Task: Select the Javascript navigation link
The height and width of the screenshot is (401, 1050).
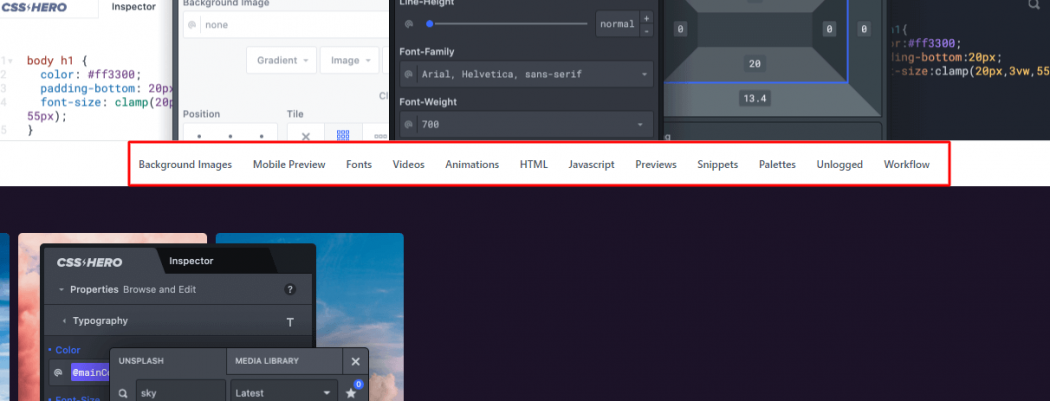Action: click(x=591, y=164)
